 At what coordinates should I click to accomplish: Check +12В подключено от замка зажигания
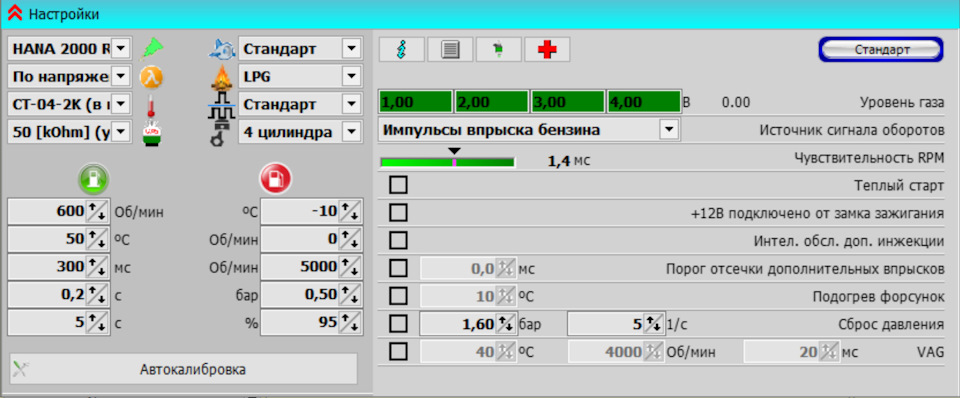pos(398,212)
